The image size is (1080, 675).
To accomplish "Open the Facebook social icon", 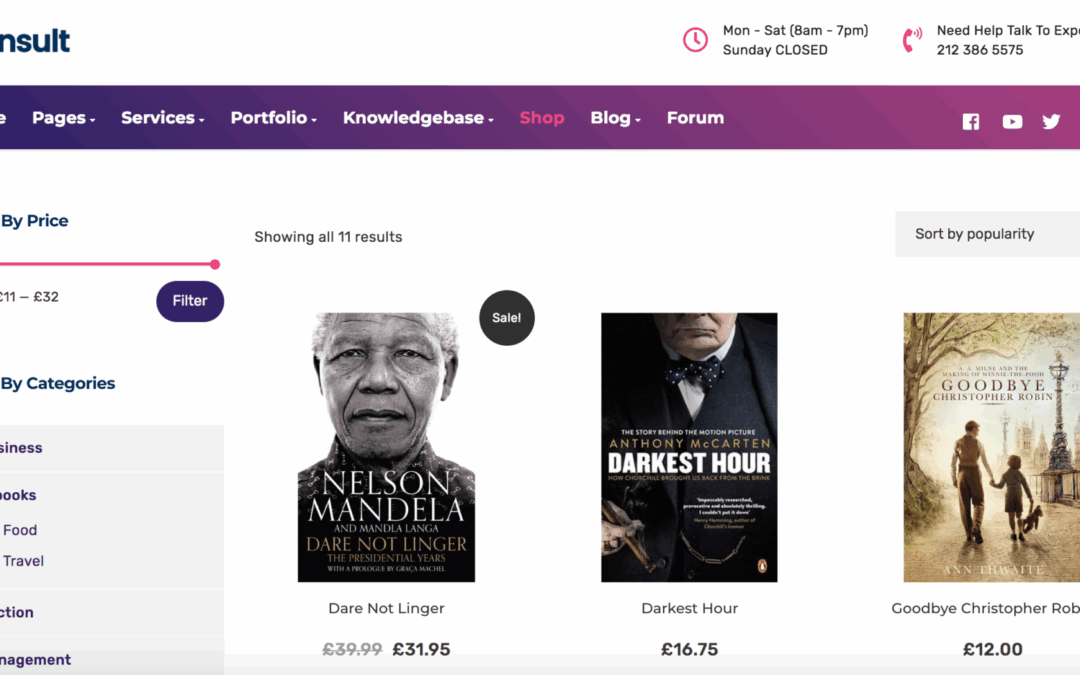I will coord(970,121).
